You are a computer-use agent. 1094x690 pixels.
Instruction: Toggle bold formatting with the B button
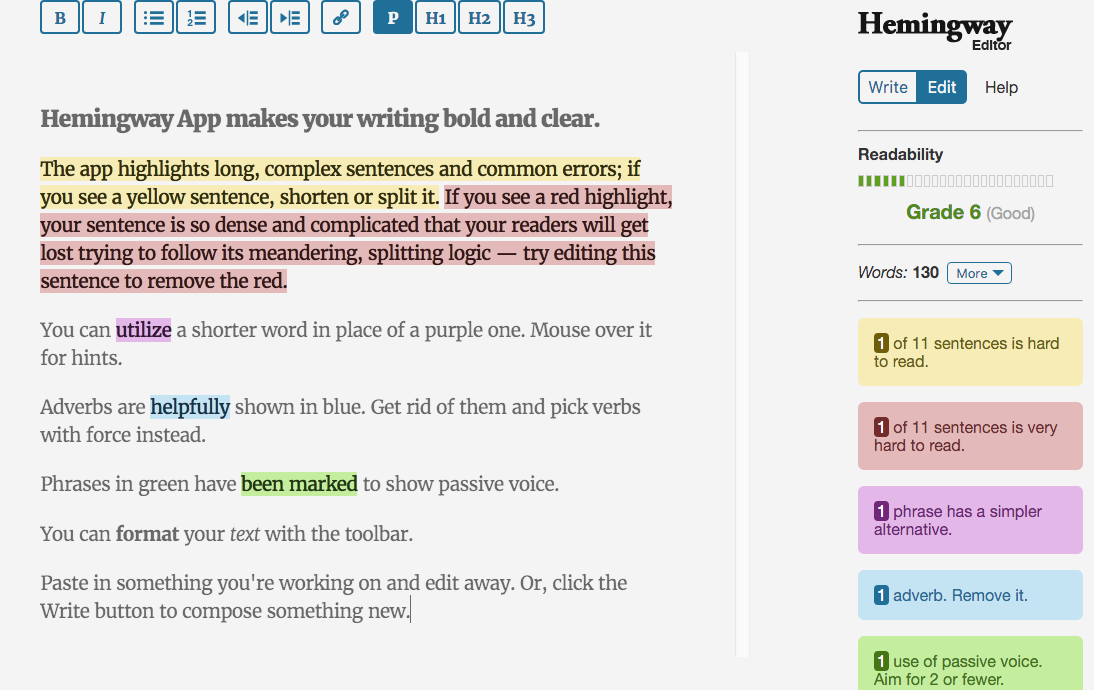[60, 17]
